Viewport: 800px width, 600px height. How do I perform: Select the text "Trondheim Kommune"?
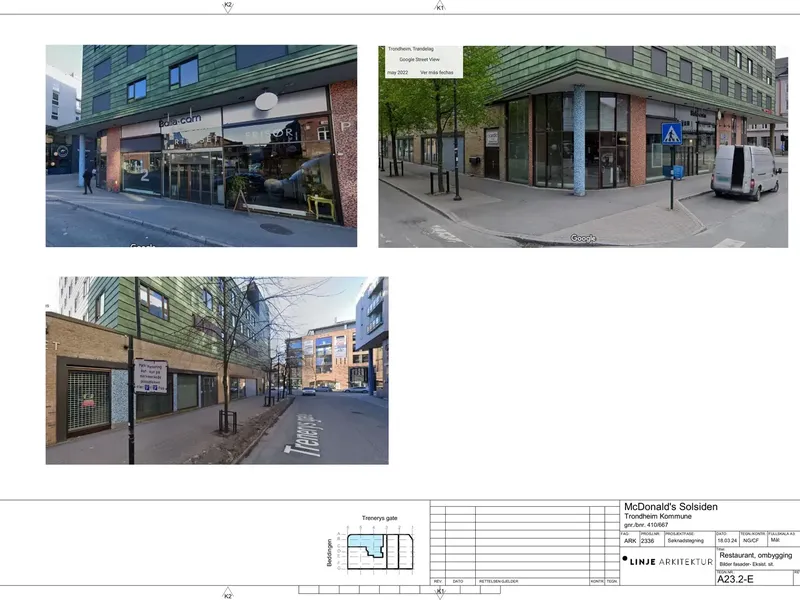(658, 516)
